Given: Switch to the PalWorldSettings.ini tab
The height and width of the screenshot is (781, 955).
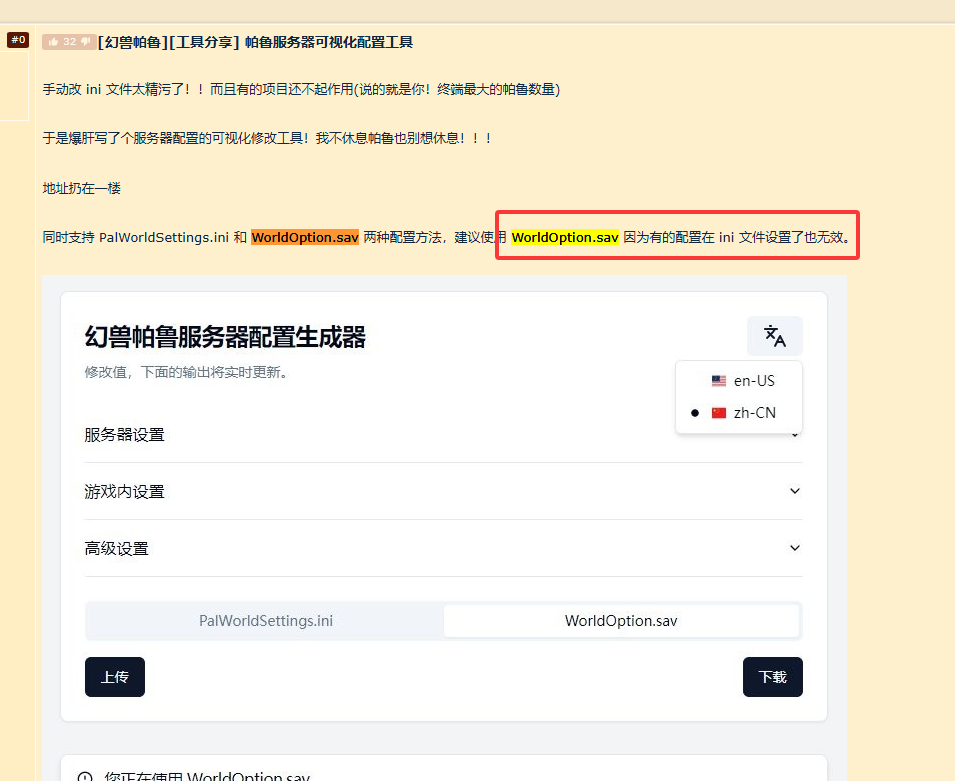Looking at the screenshot, I should 266,621.
